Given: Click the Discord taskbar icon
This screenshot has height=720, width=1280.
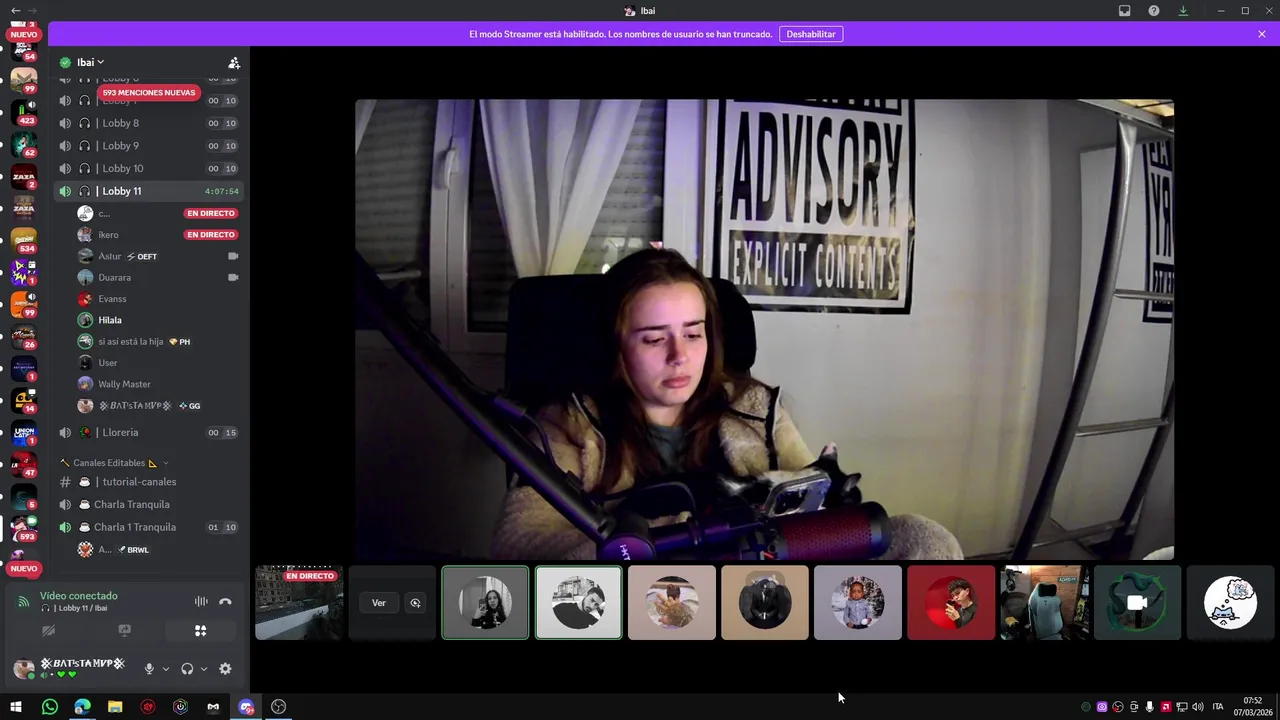Looking at the screenshot, I should pyautogui.click(x=246, y=707).
